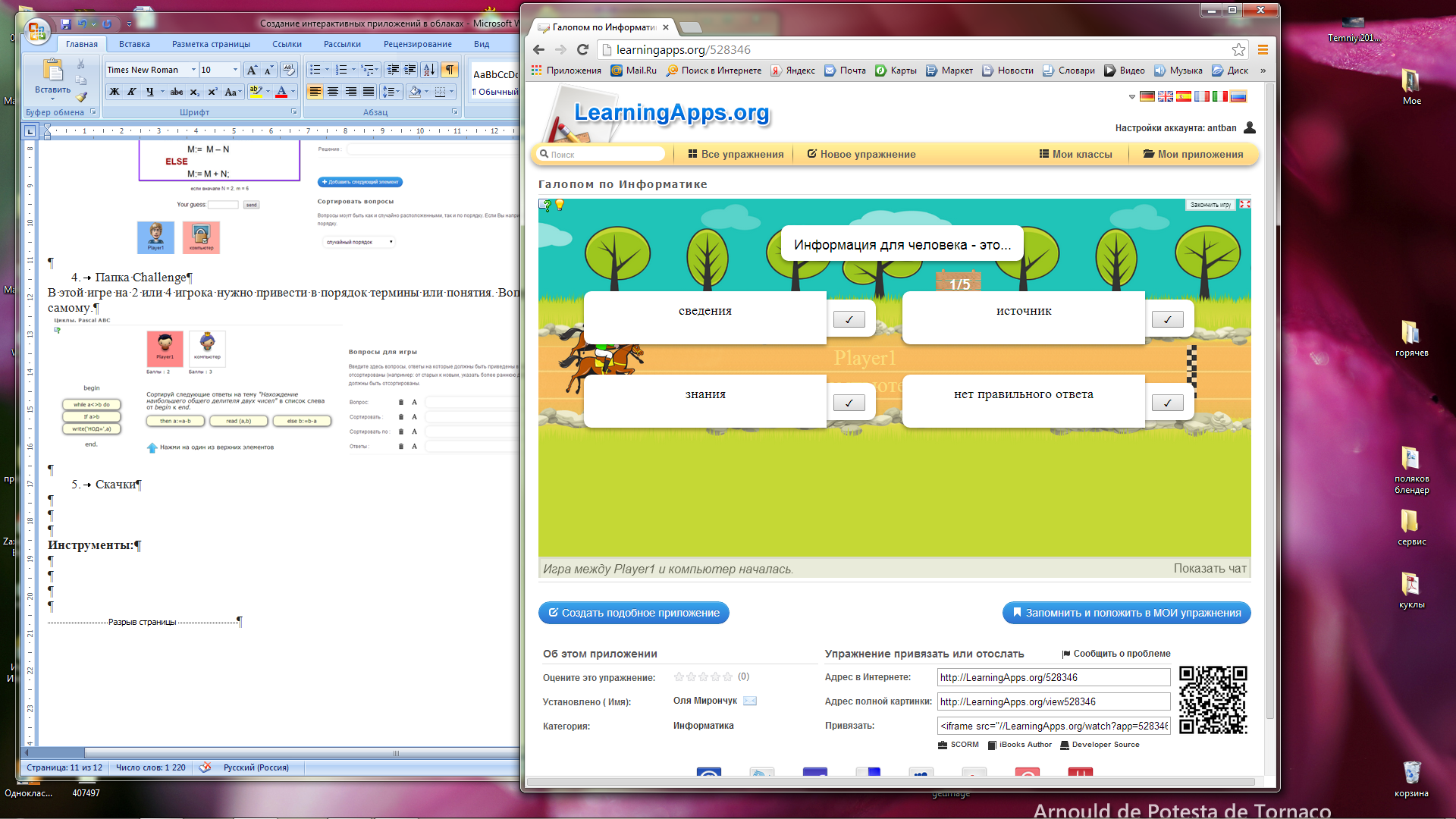Apply the paragraph shading fill color
The image size is (1456, 819).
click(414, 92)
